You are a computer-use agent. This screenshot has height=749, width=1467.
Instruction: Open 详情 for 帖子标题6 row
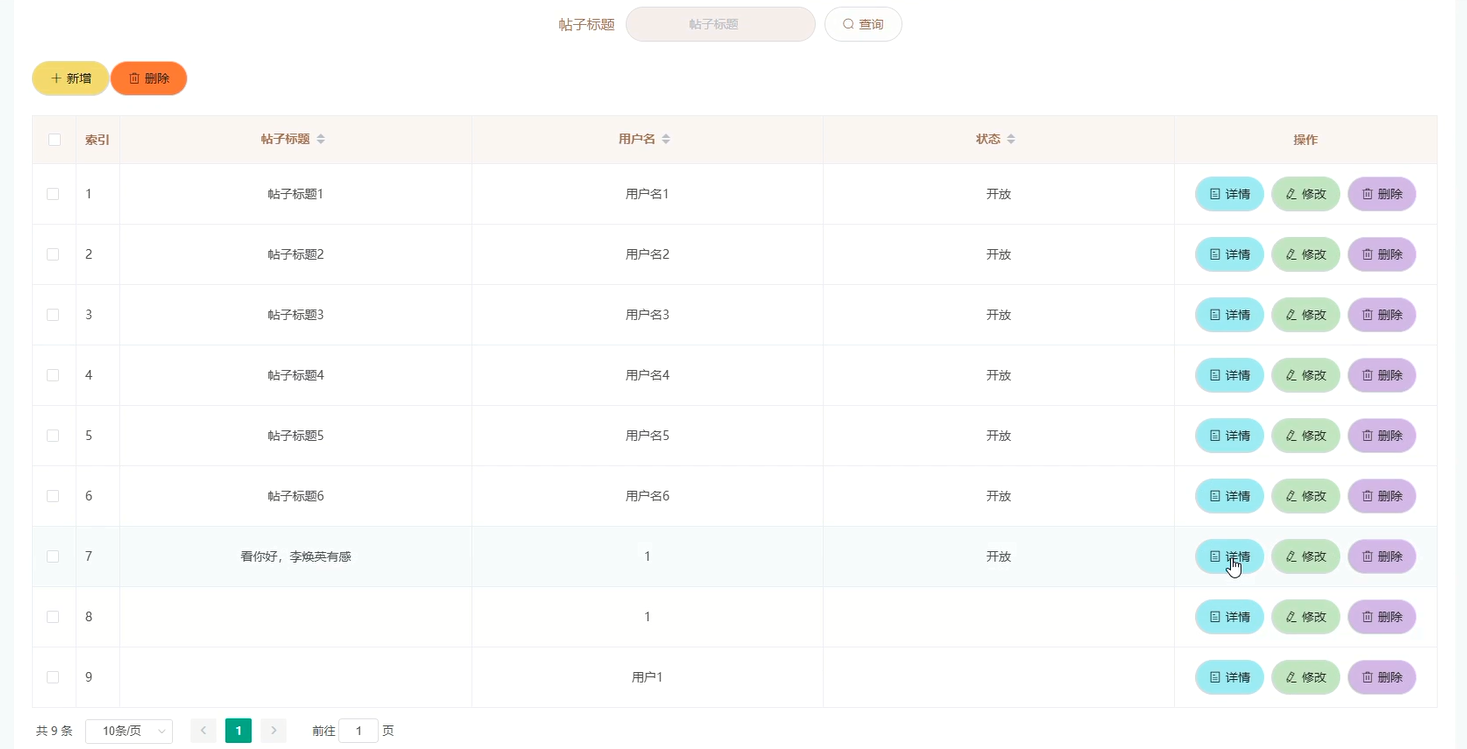[x=1229, y=496]
